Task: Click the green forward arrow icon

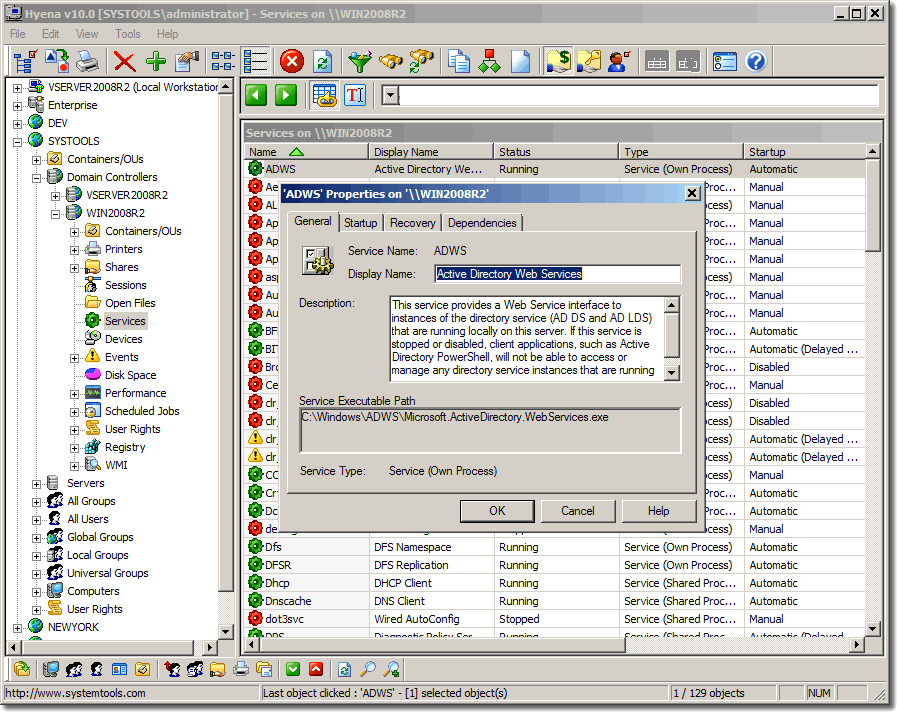Action: tap(286, 95)
